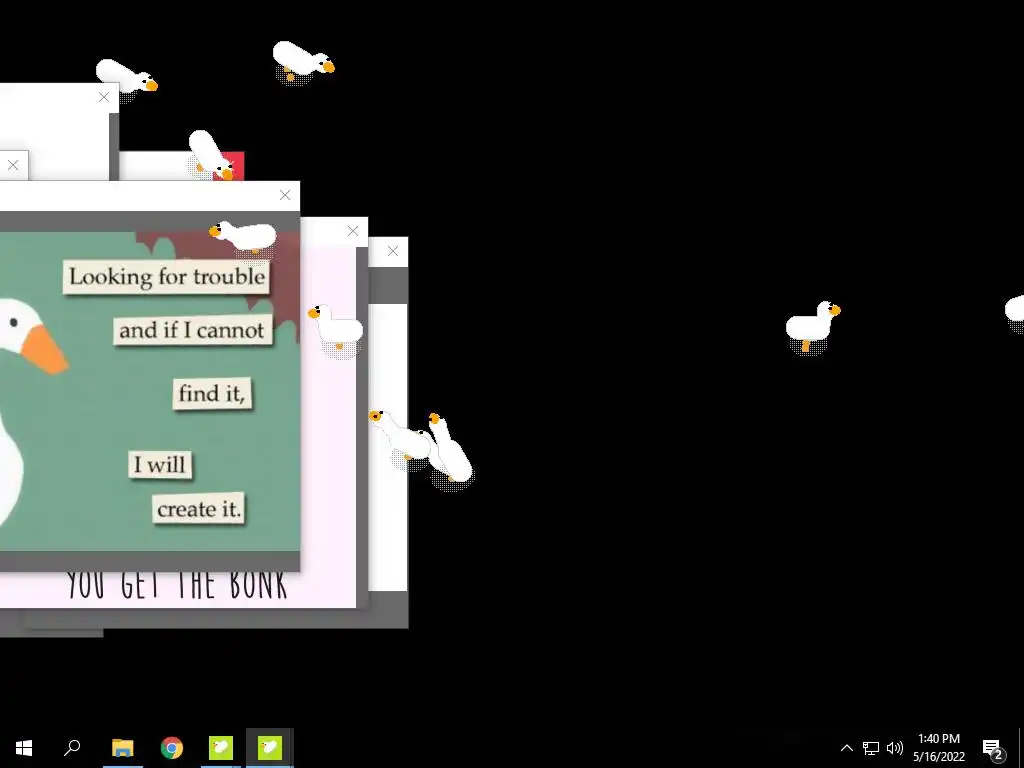
Task: Click the 'and if I cannot' text strip
Action: pos(193,330)
